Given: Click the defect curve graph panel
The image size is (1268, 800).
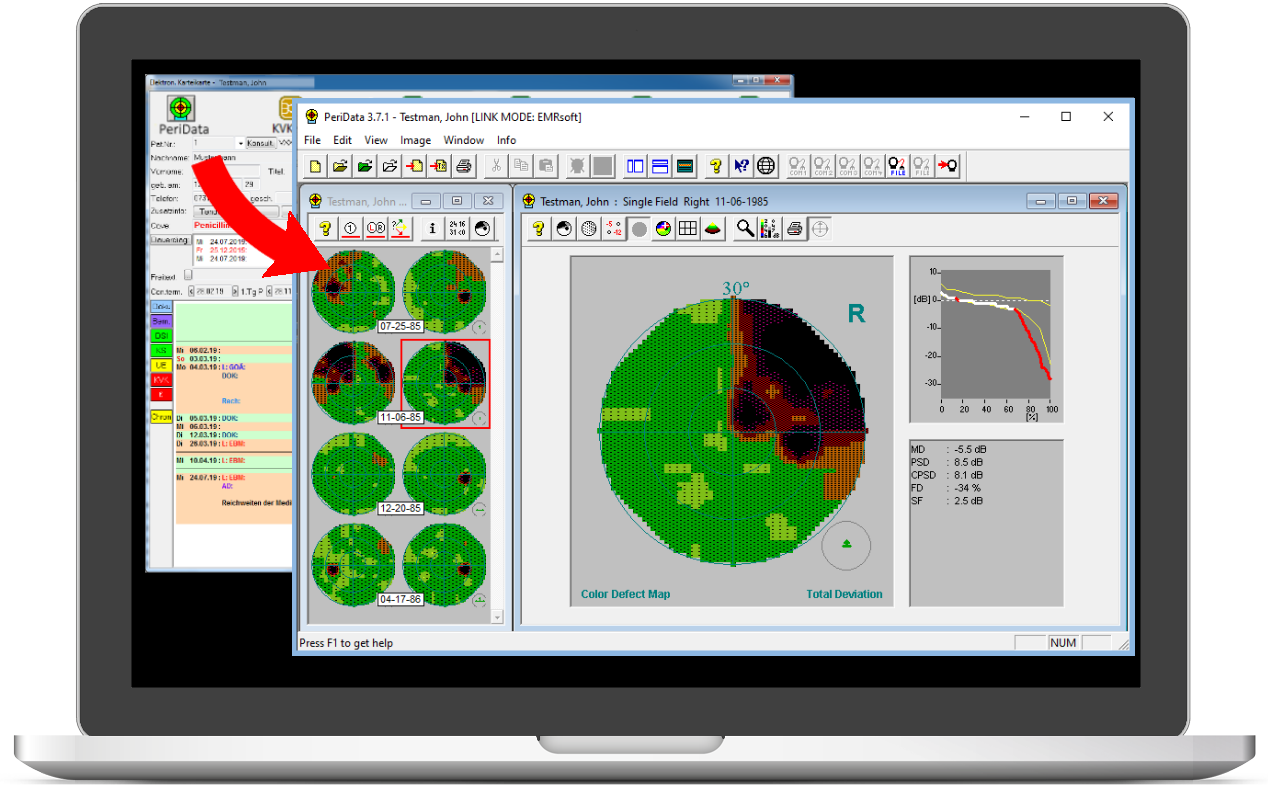Looking at the screenshot, I should [986, 339].
